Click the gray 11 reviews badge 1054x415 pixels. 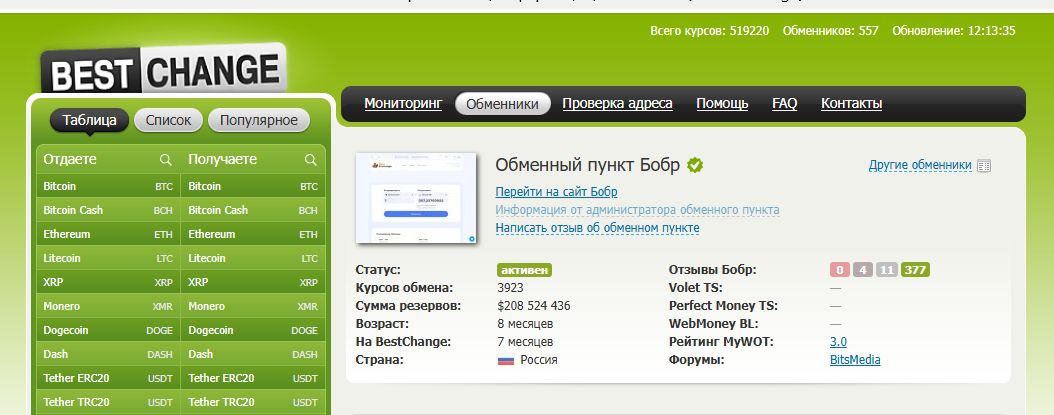coord(887,270)
